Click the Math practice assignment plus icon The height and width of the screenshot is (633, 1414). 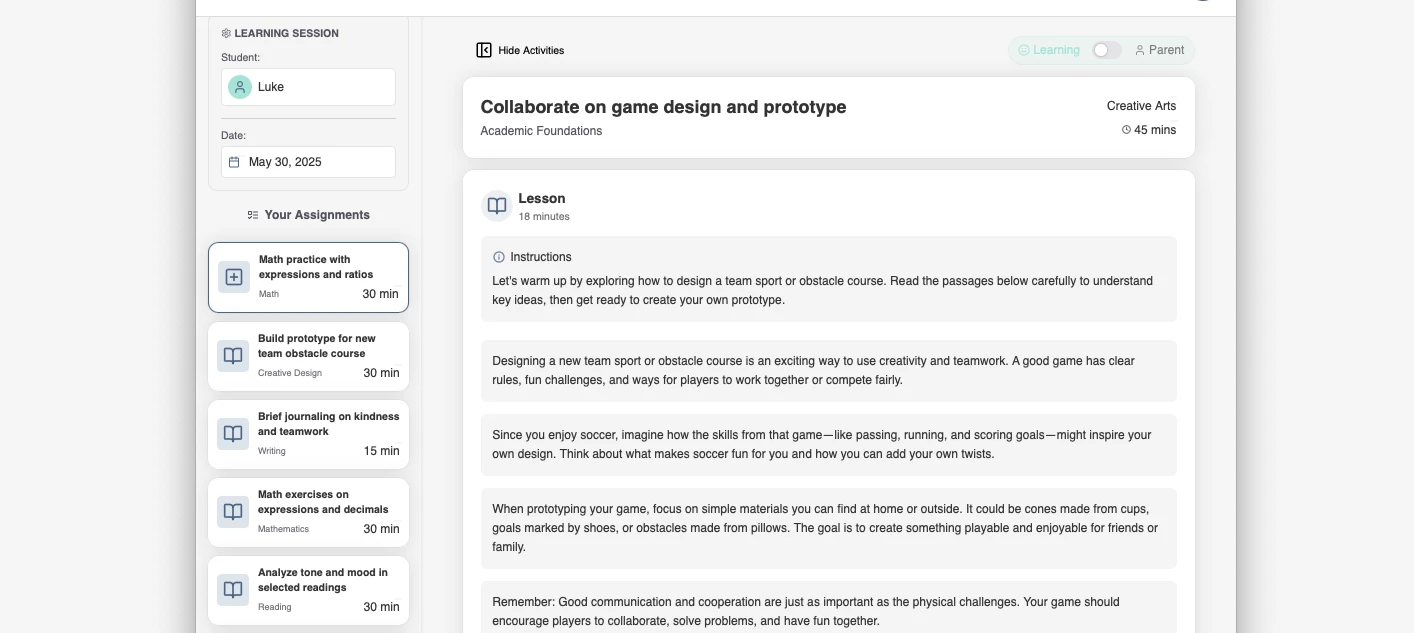tap(234, 277)
